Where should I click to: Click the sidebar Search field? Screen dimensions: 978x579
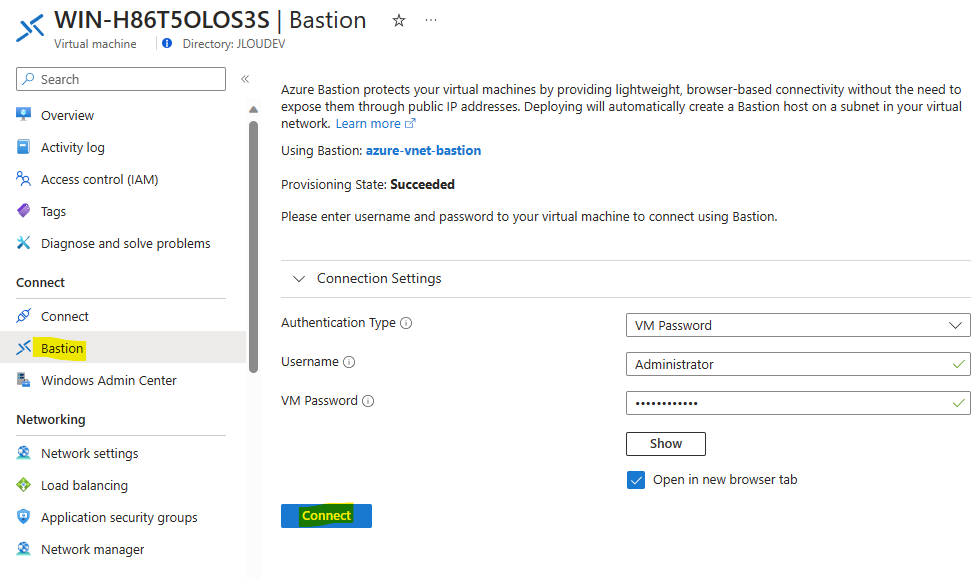pyautogui.click(x=121, y=79)
